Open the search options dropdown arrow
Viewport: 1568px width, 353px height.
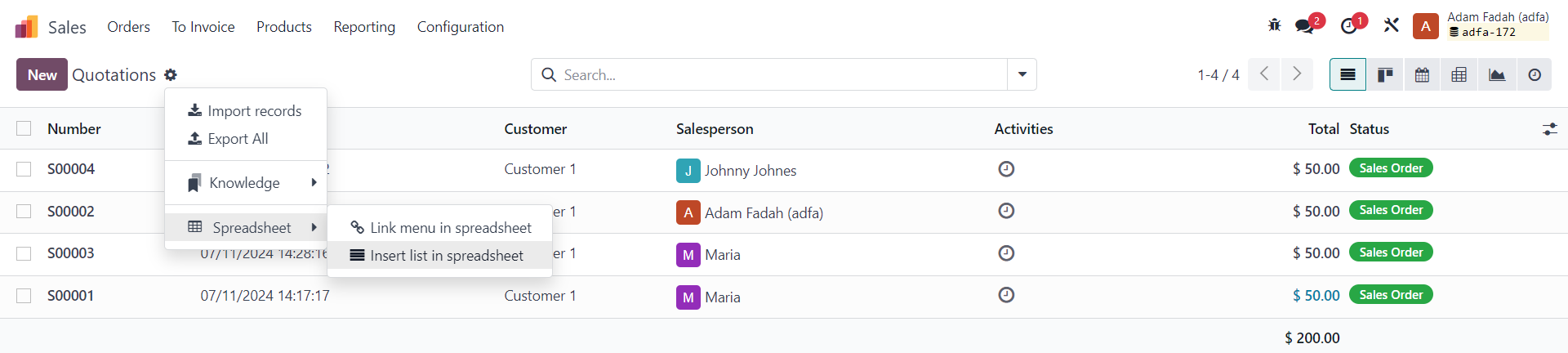(x=1022, y=74)
